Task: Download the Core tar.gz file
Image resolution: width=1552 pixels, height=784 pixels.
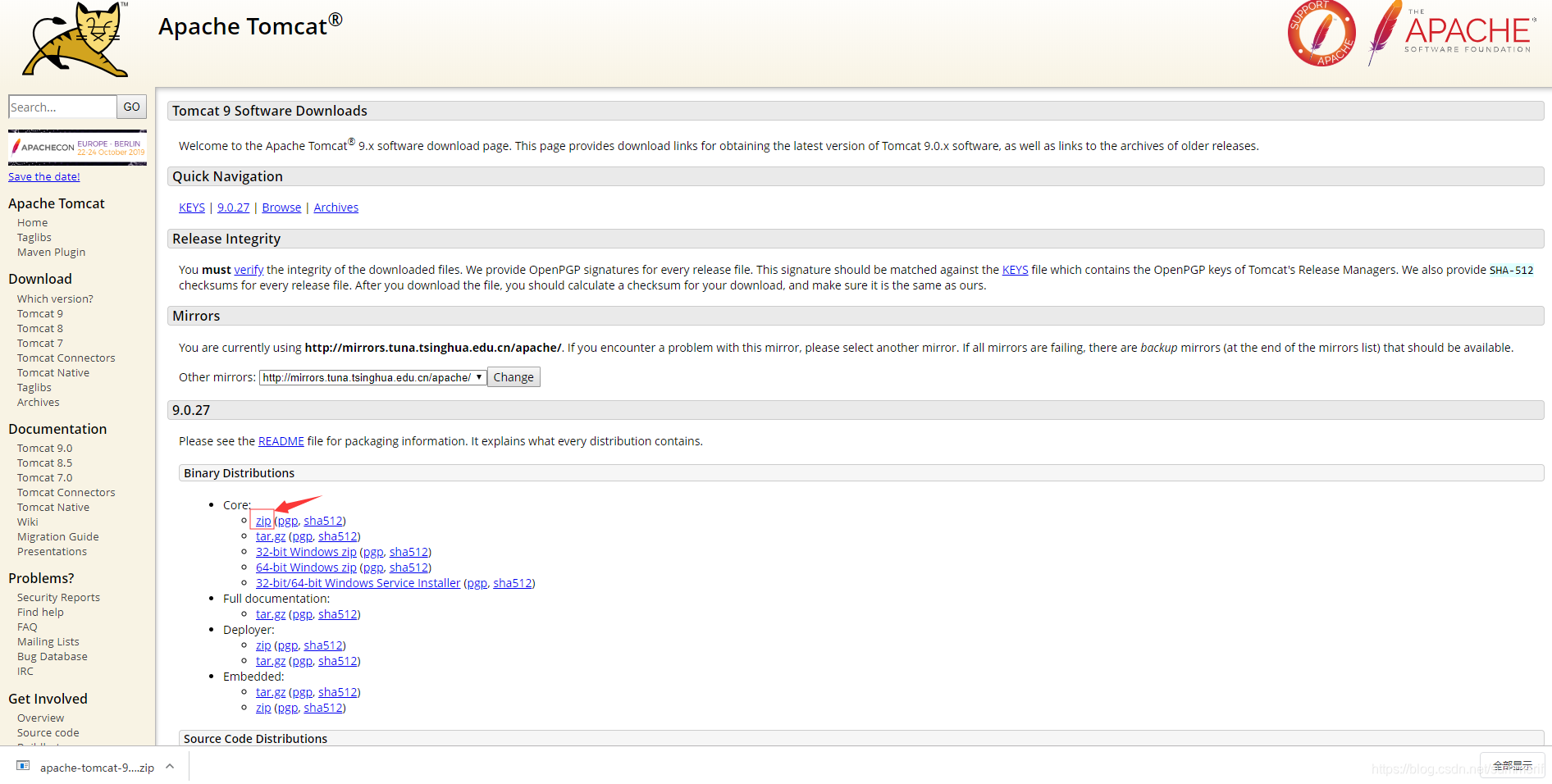Action: coord(271,536)
